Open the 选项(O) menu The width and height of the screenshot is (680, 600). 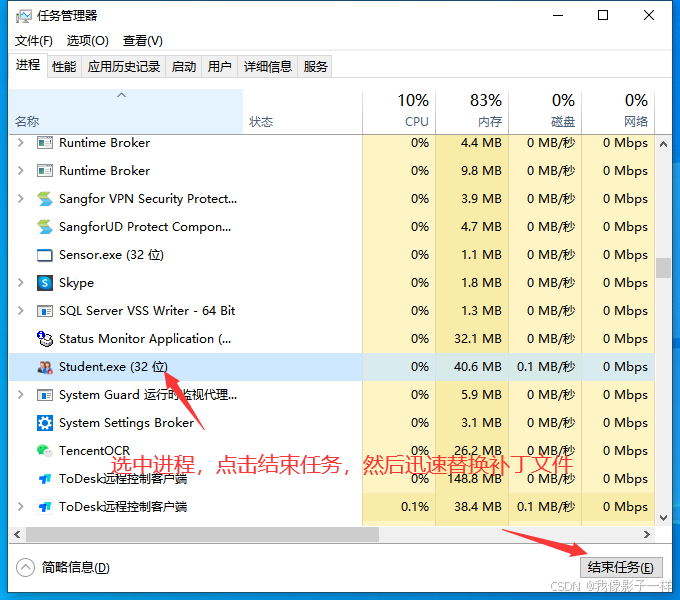coord(88,41)
